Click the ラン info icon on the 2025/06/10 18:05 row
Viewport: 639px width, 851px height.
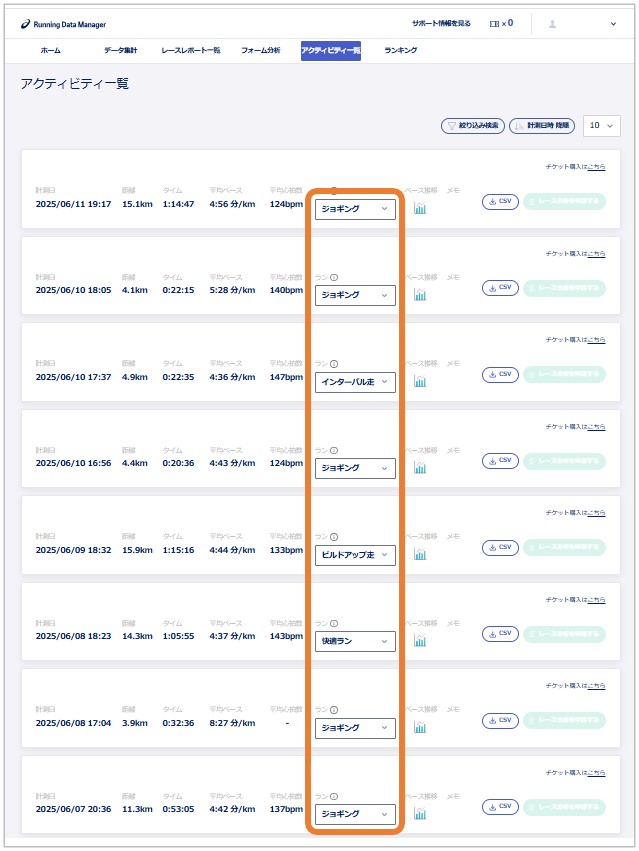[x=334, y=277]
